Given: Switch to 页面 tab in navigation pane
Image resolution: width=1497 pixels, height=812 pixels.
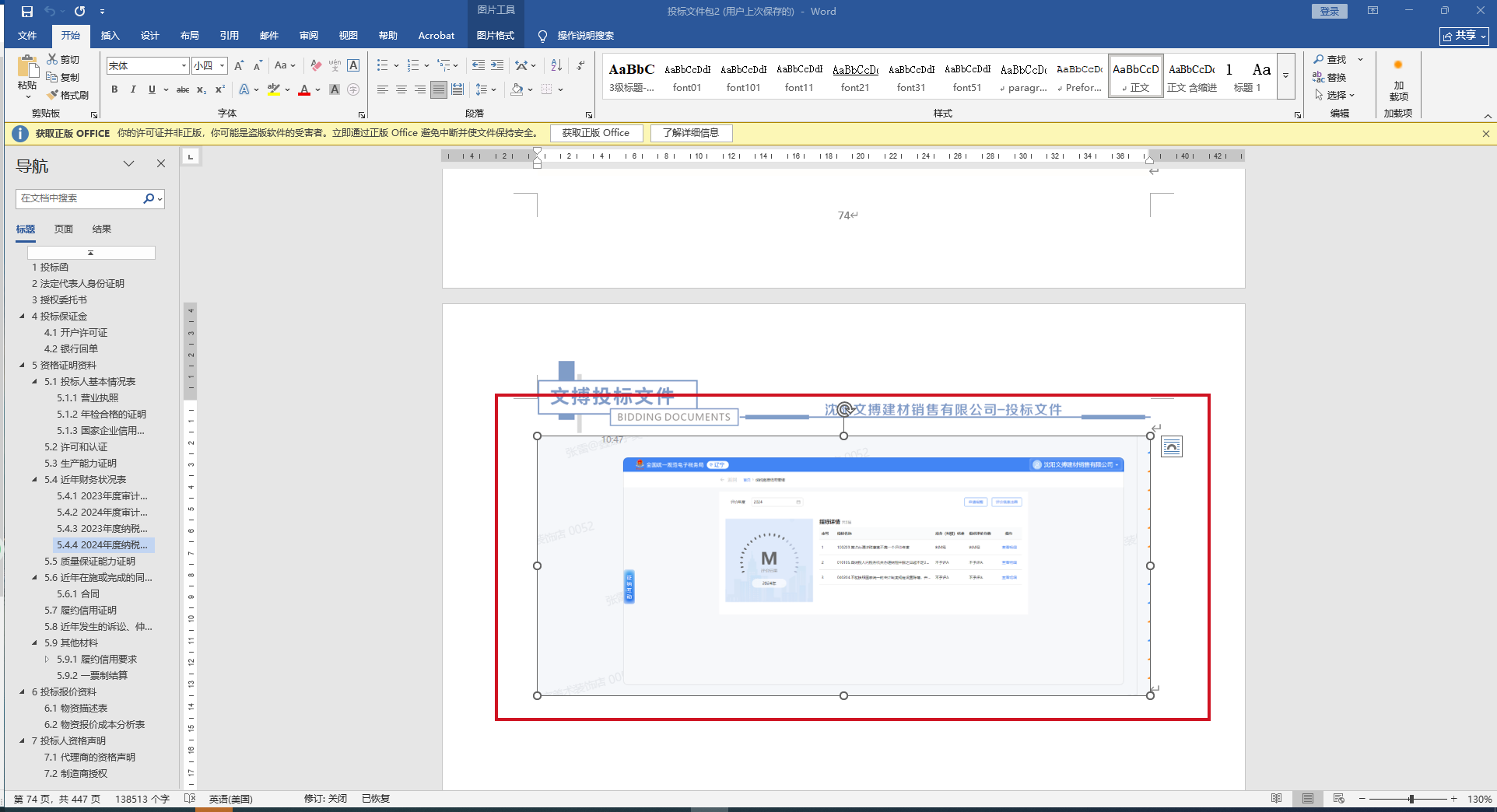Looking at the screenshot, I should click(64, 229).
